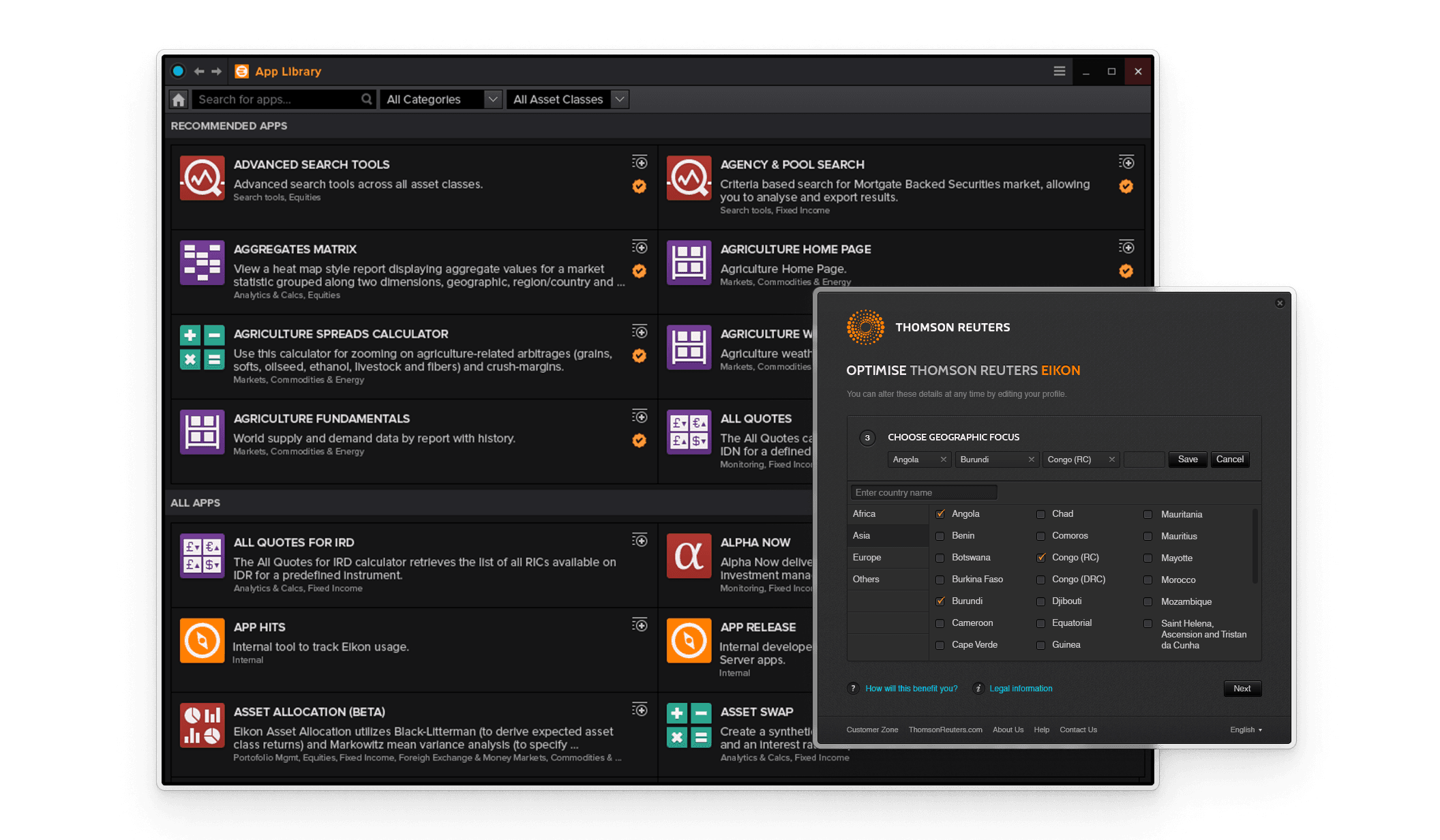Click the search magnifier icon
Viewport: 1440px width, 840px height.
[x=367, y=100]
